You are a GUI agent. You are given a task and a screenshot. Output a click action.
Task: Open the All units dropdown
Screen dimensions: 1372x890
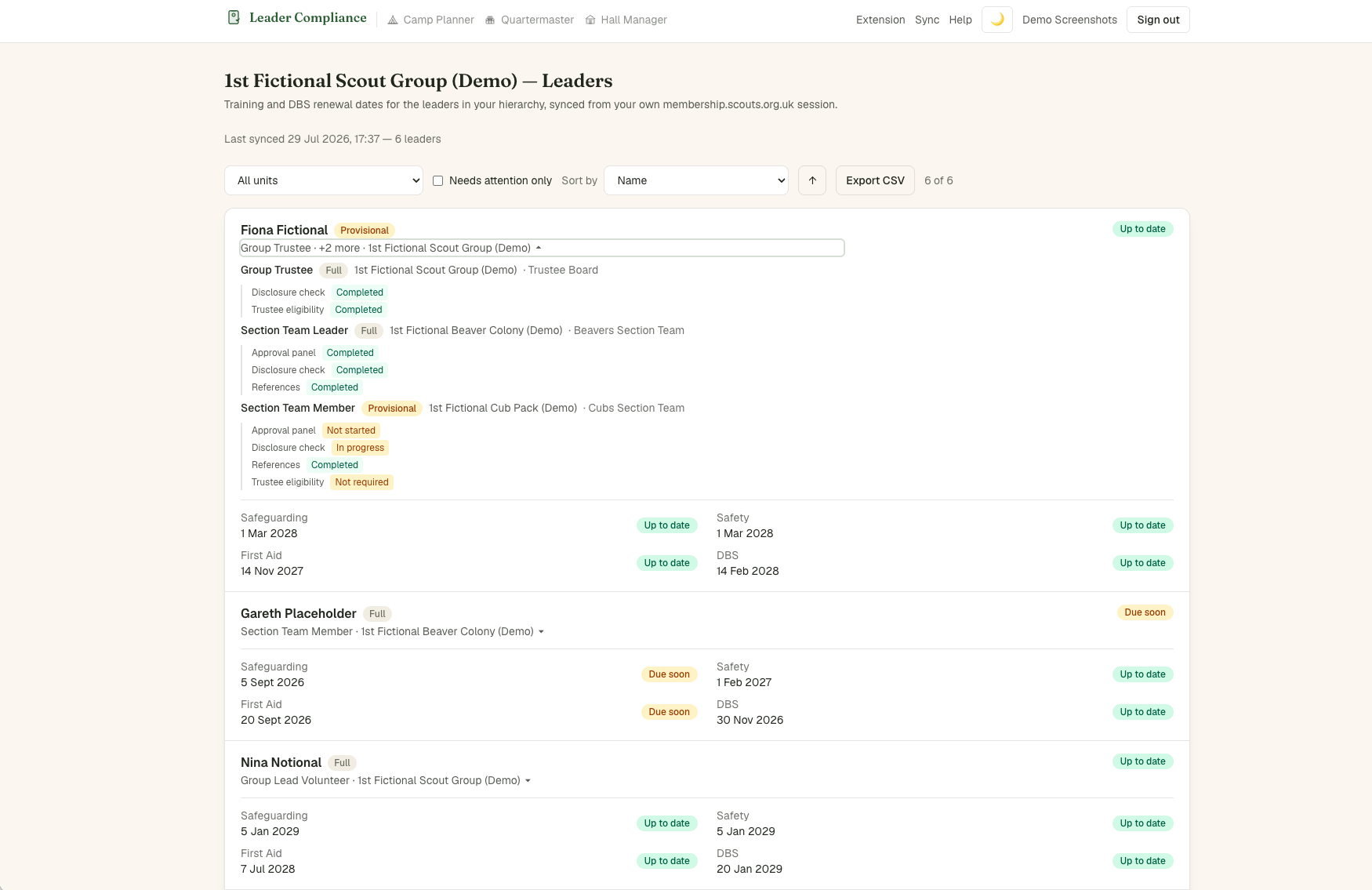tap(324, 180)
